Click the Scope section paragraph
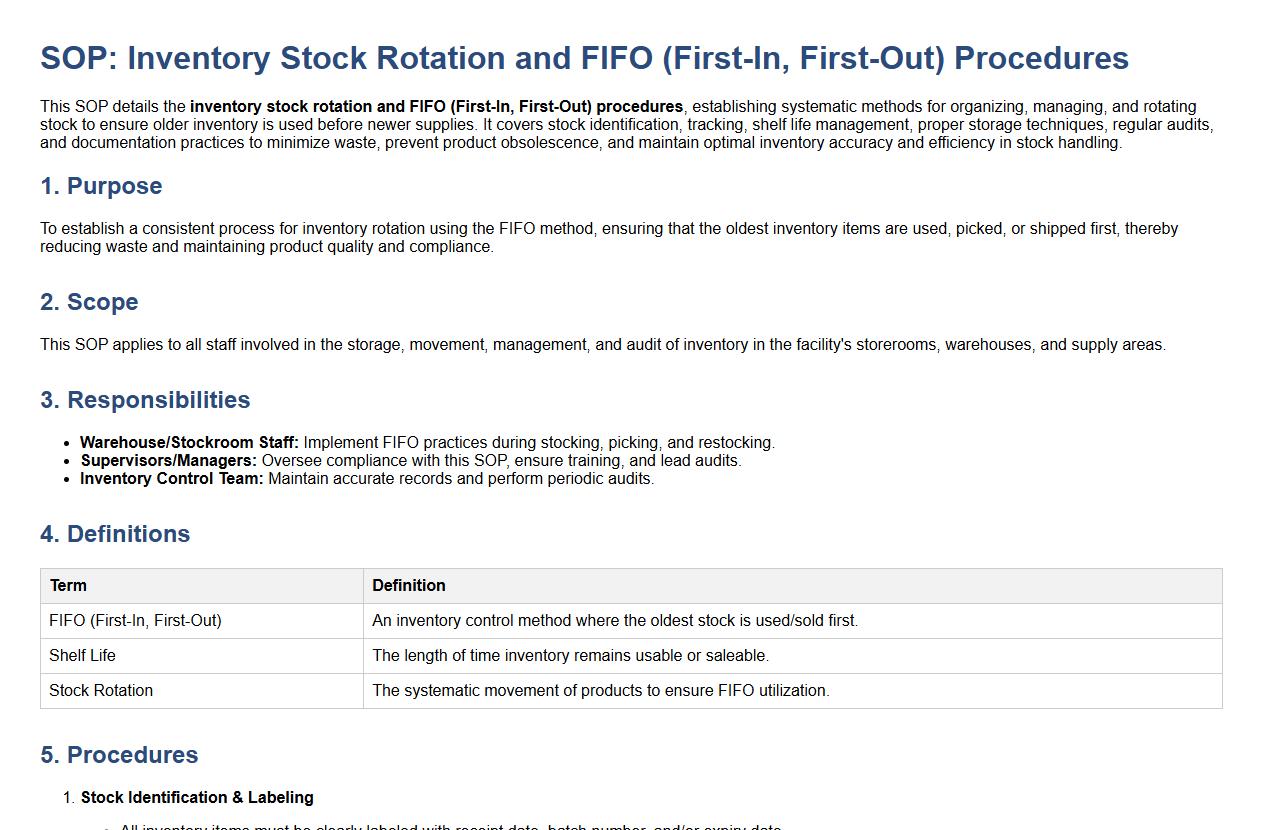 [x=602, y=345]
